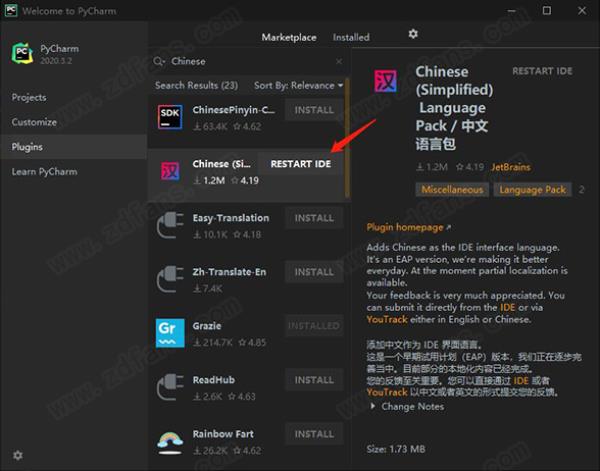Open the IDE link in Chinese description
The width and height of the screenshot is (600, 471).
(521, 381)
